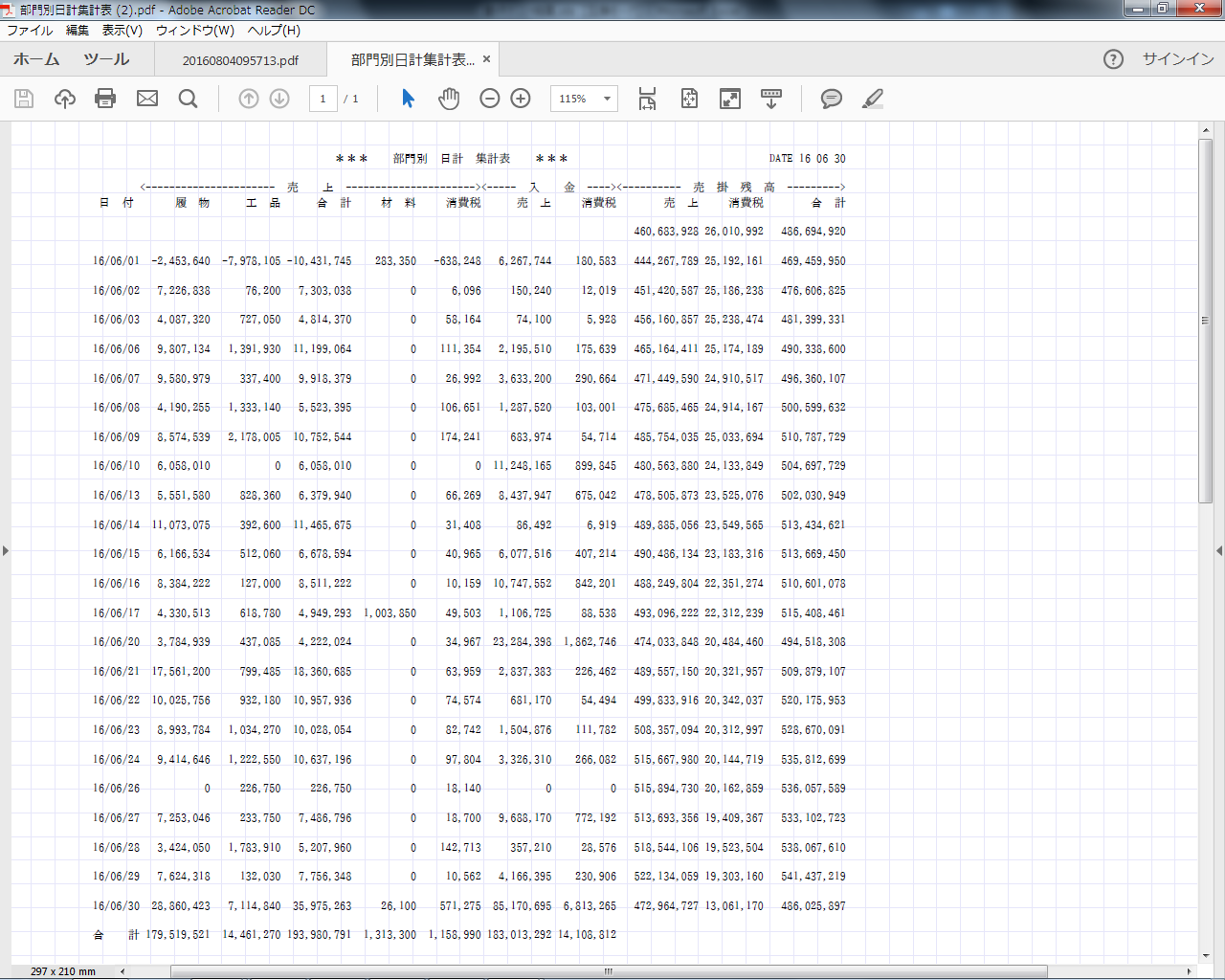Viewport: 1225px width, 980px height.
Task: Click the page number input field
Action: click(x=323, y=99)
